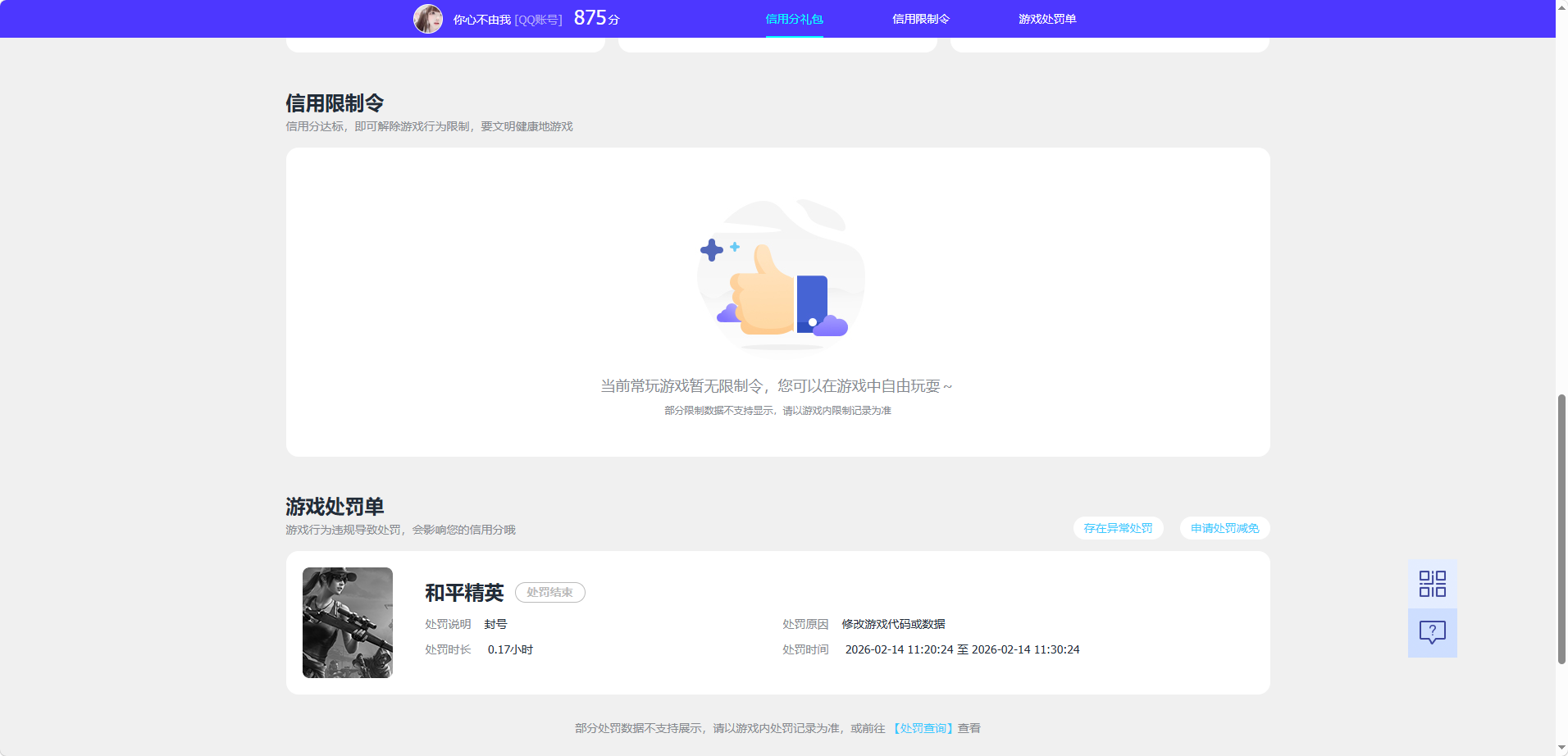Switch to the 游戏处罚单 tab

click(1047, 19)
